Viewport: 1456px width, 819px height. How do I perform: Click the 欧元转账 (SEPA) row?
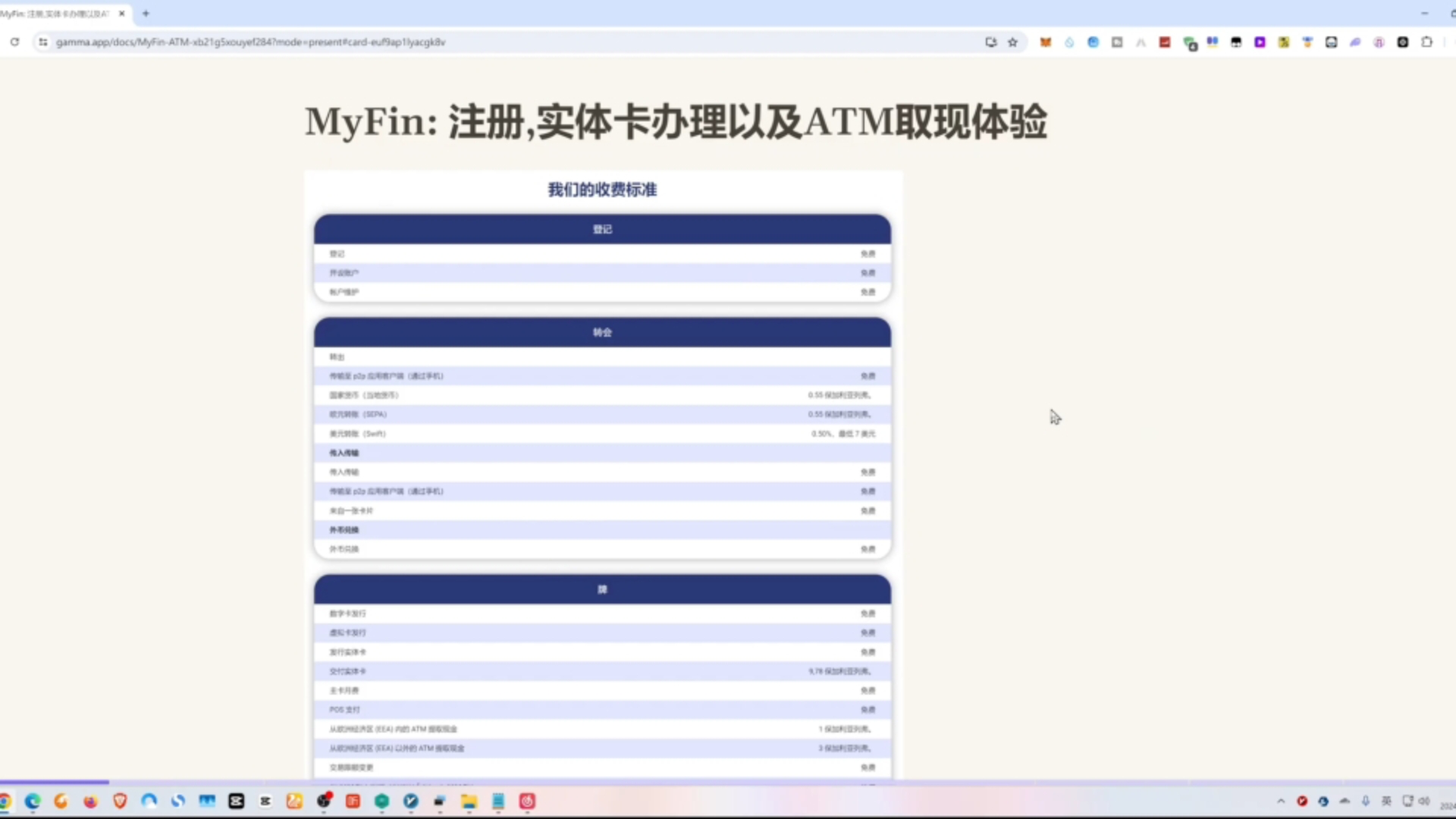point(602,414)
